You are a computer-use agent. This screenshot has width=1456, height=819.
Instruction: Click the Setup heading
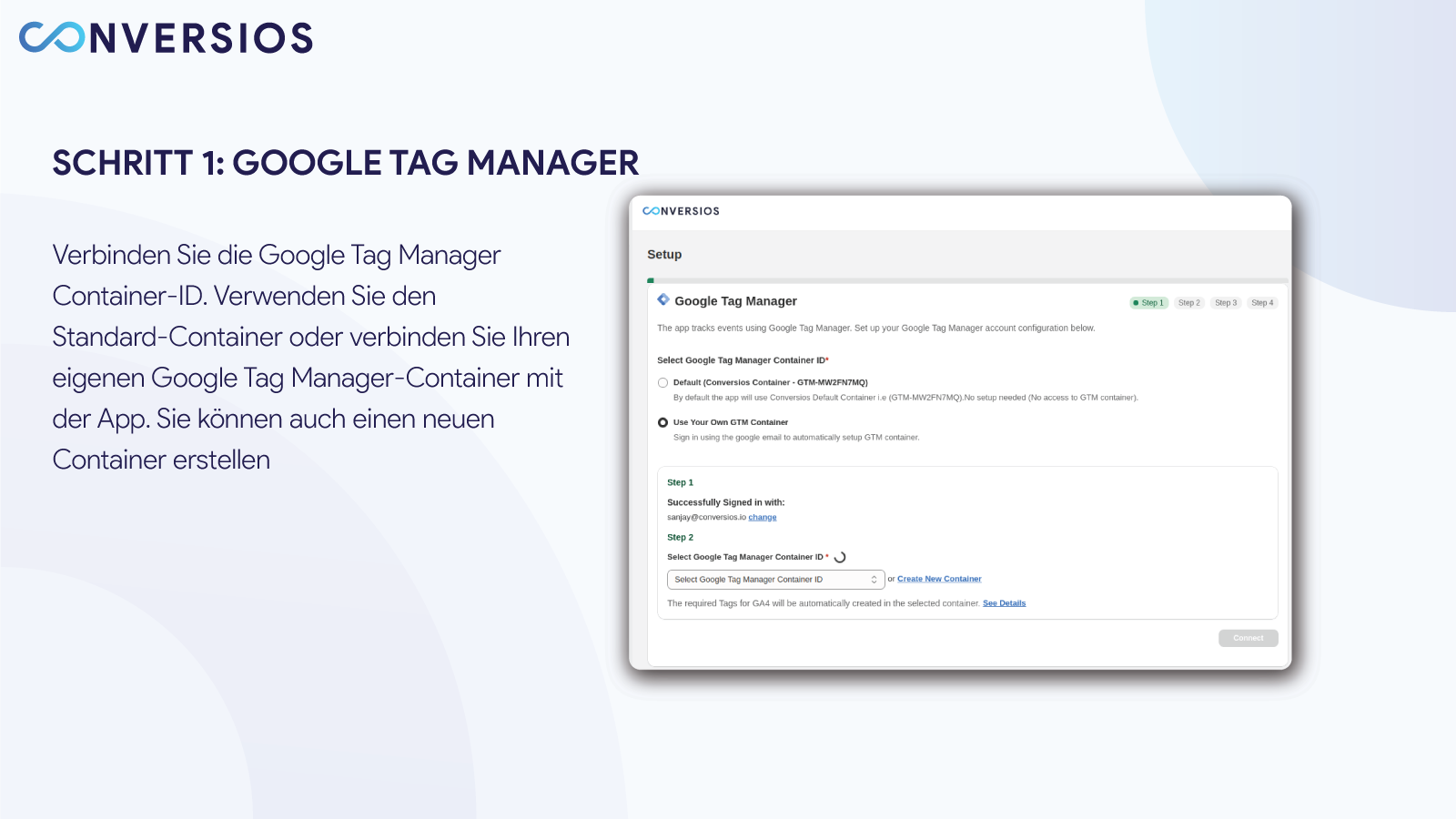pyautogui.click(x=664, y=255)
